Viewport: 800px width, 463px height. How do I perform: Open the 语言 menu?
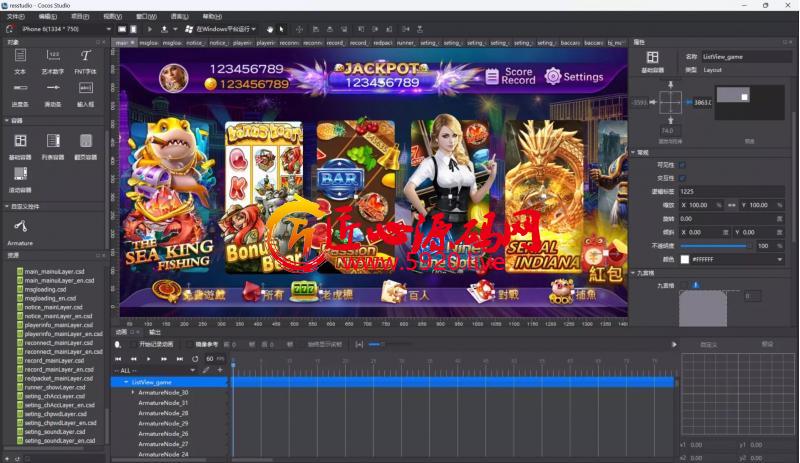[179, 17]
